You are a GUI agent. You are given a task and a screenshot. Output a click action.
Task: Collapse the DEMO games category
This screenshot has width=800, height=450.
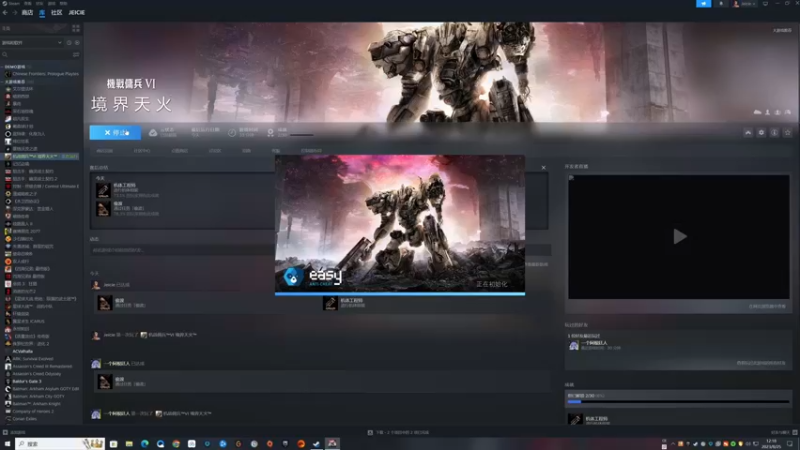[15, 67]
